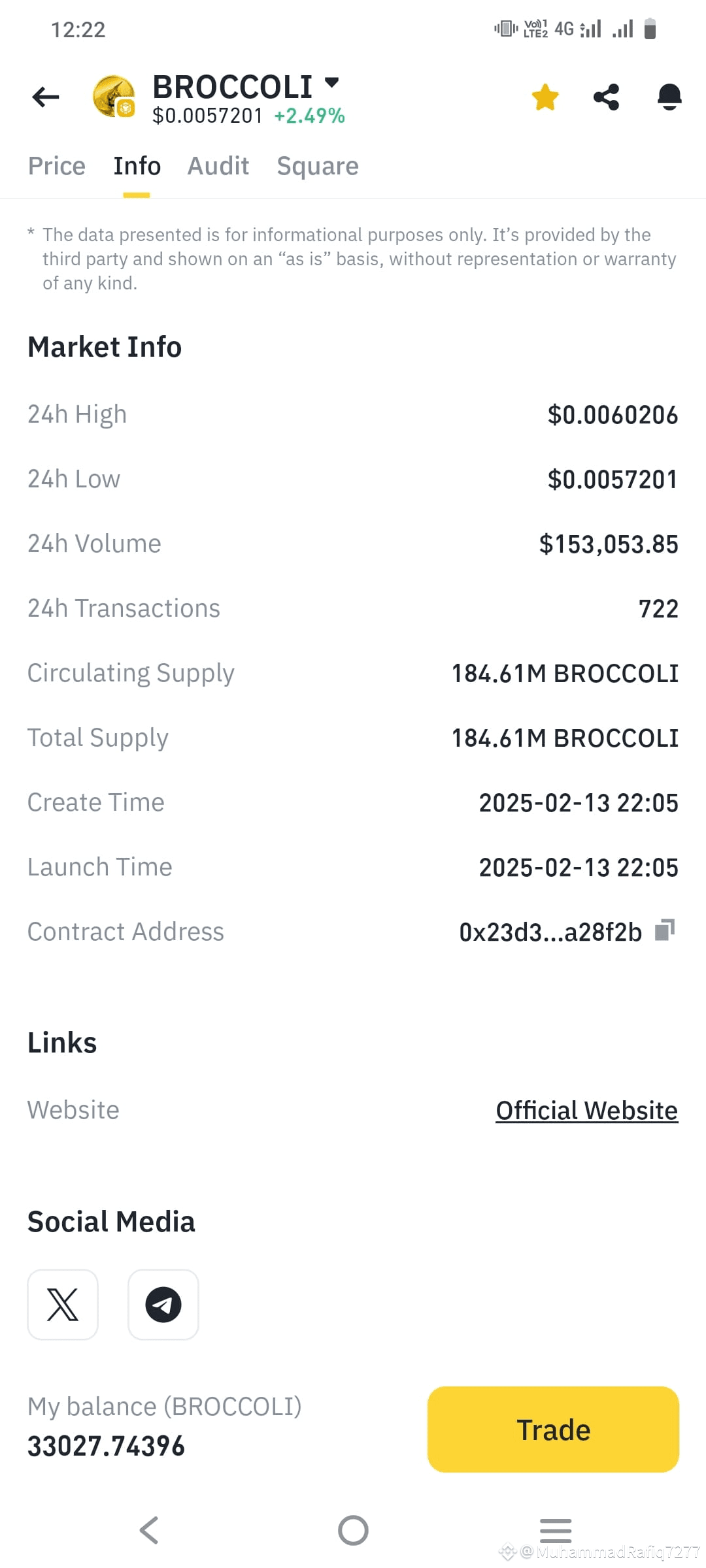
Task: Tap the Android back navigation button
Action: click(x=149, y=1529)
